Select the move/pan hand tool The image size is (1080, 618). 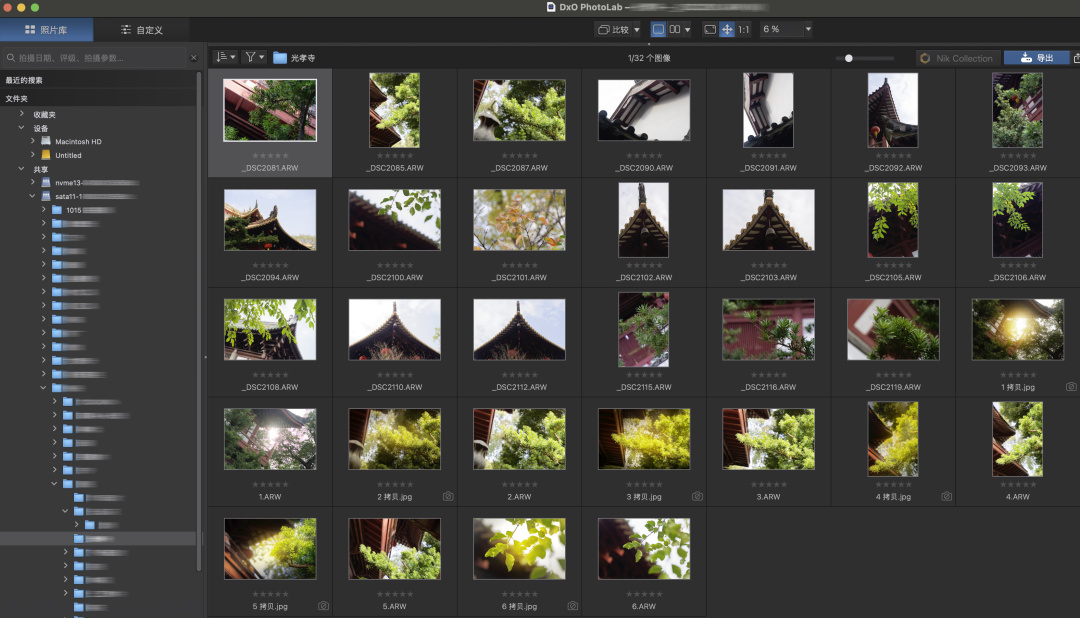726,30
